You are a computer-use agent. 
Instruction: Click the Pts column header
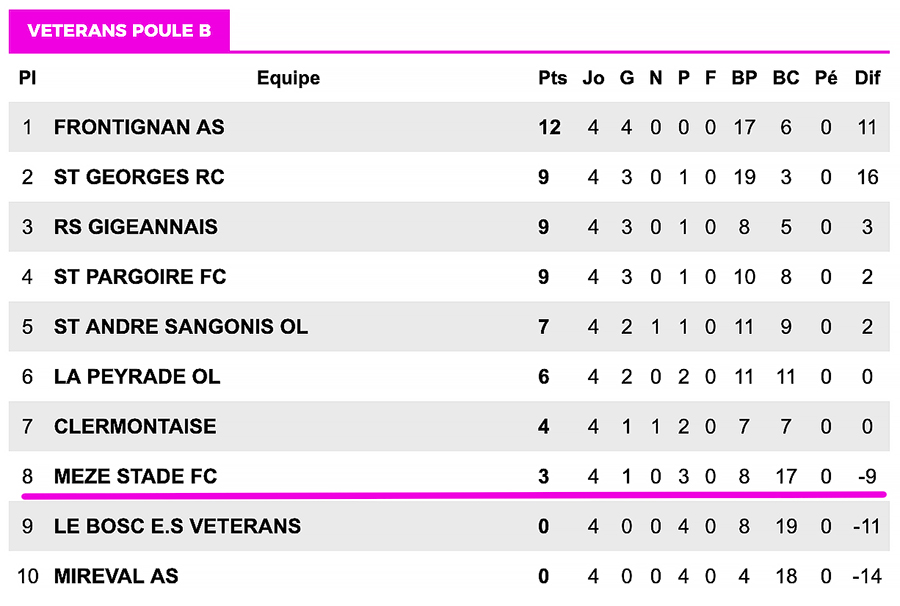[552, 78]
